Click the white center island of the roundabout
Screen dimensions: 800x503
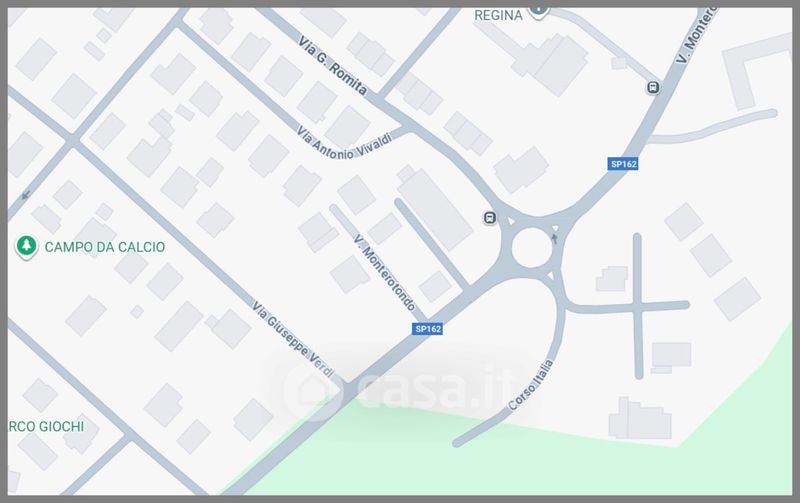[x=532, y=247]
